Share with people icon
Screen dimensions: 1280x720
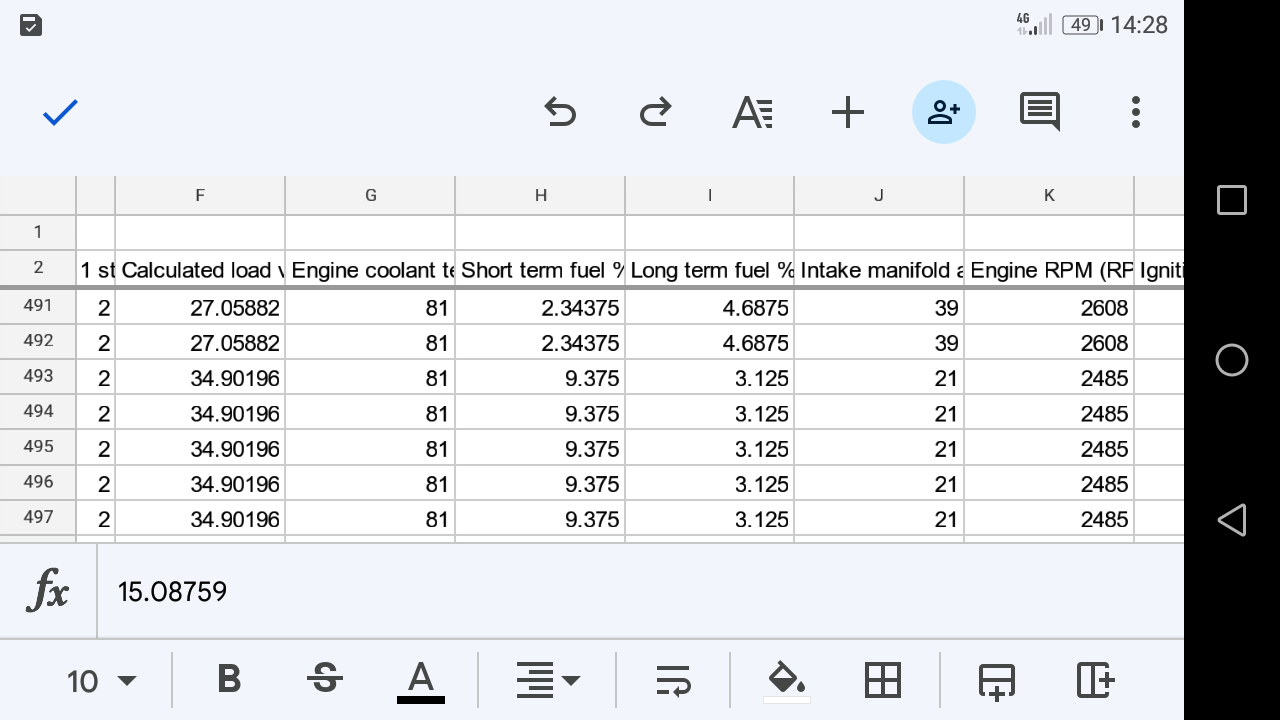click(943, 112)
